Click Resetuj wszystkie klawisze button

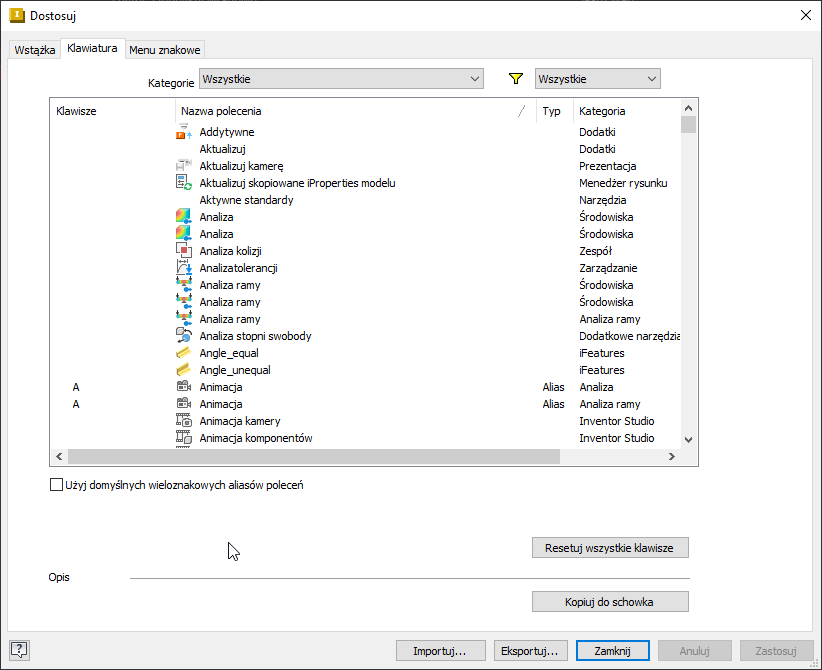point(610,548)
